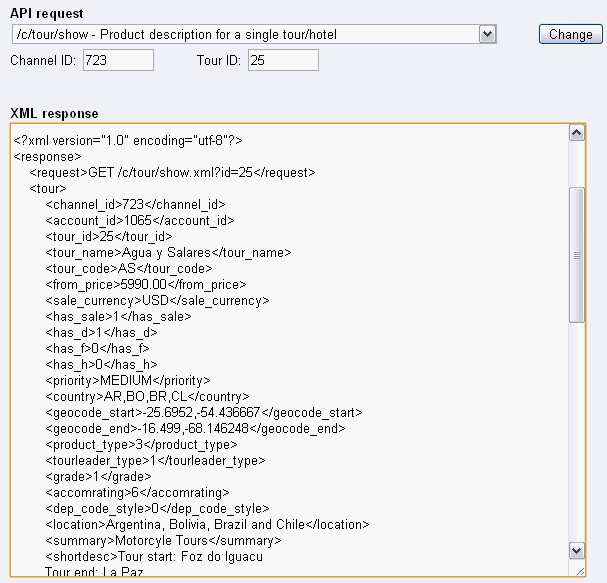Click the sale_currency USD line

click(157, 300)
